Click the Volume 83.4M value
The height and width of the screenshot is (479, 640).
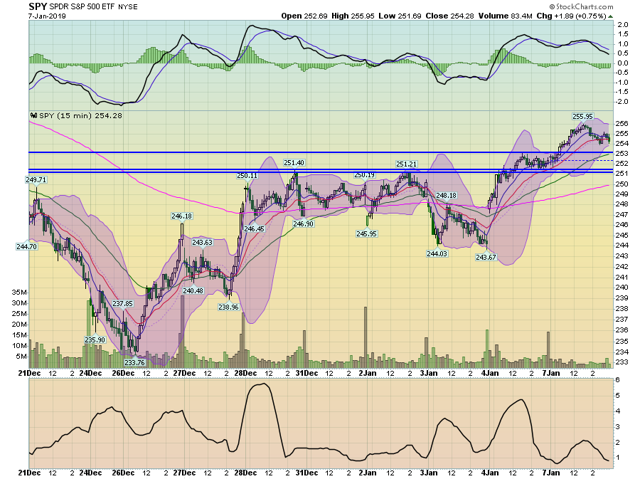point(505,16)
